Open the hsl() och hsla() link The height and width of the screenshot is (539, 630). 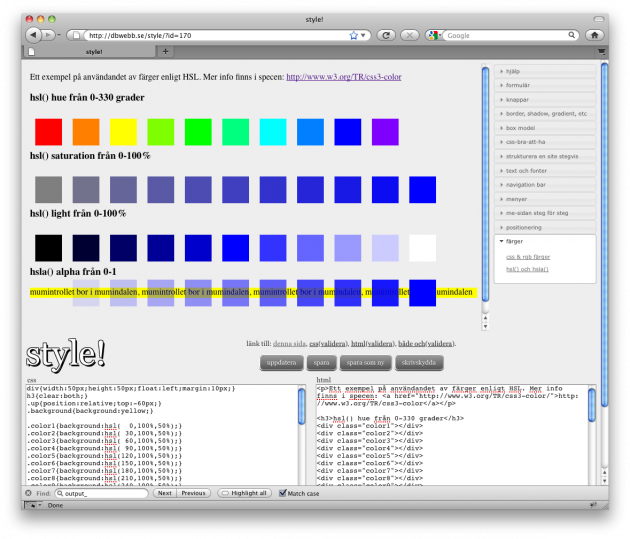coord(527,269)
